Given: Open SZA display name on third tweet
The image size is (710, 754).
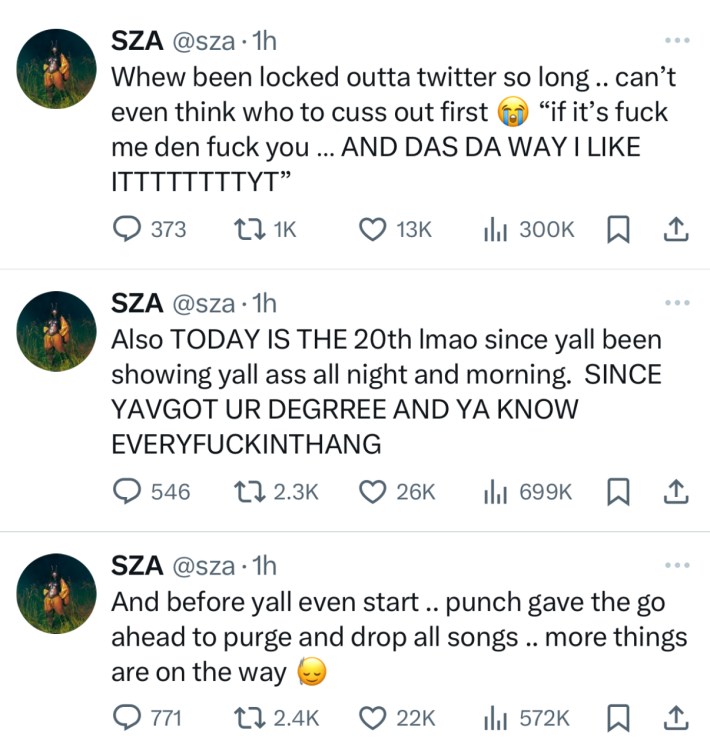Looking at the screenshot, I should (x=137, y=565).
